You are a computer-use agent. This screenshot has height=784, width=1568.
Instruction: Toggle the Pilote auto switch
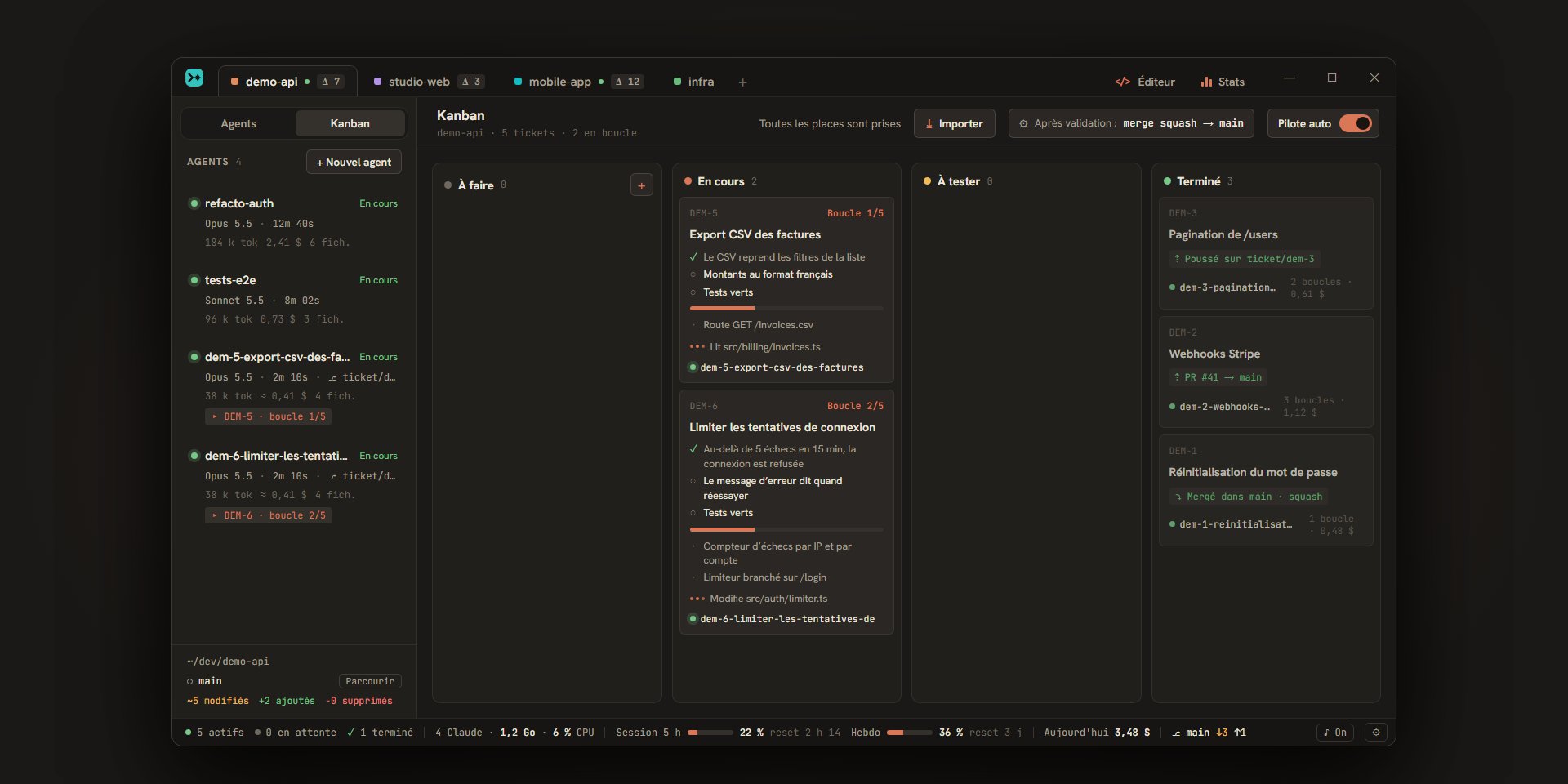click(1356, 123)
